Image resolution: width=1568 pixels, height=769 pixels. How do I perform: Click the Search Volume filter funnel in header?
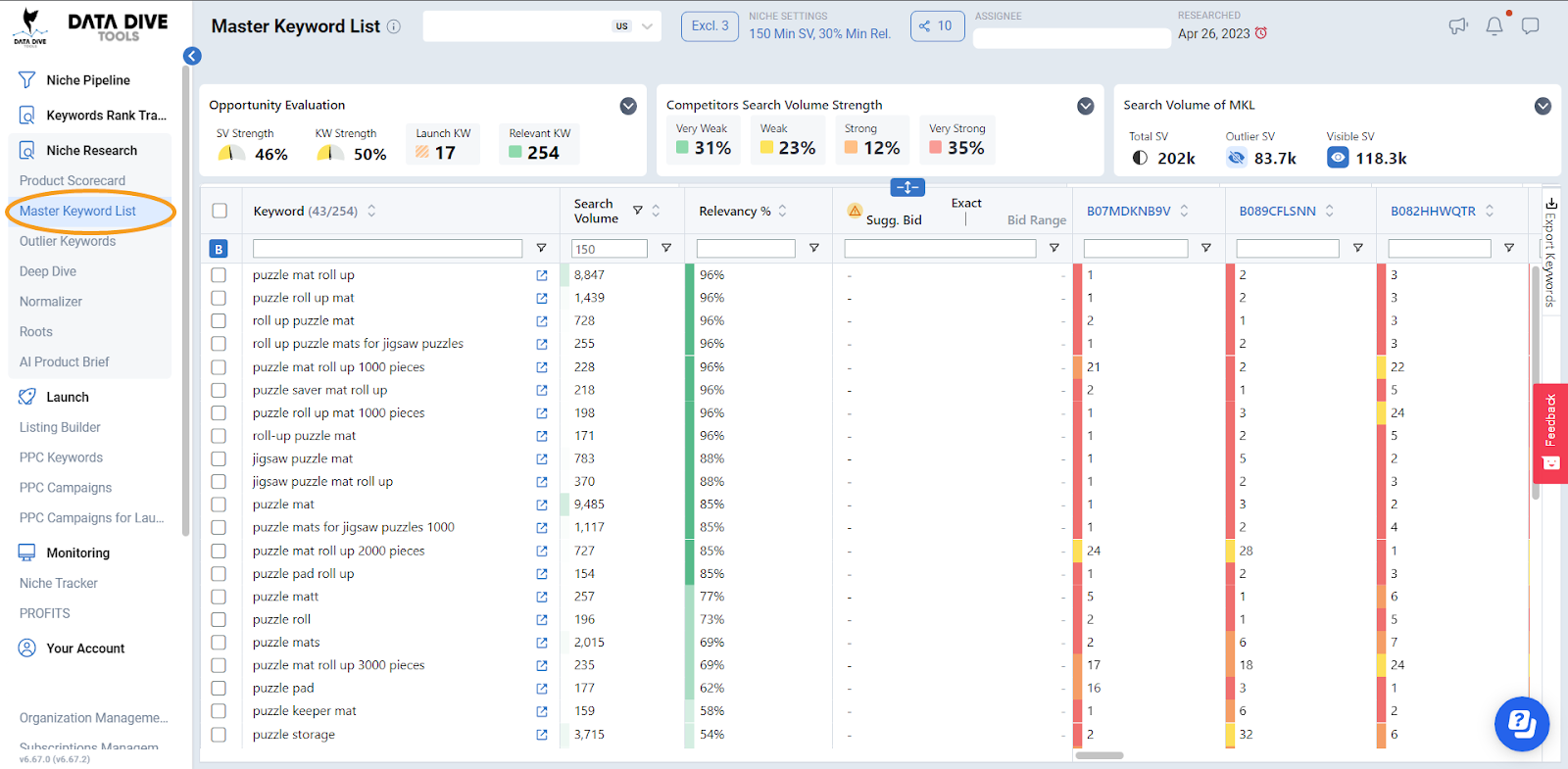click(638, 211)
